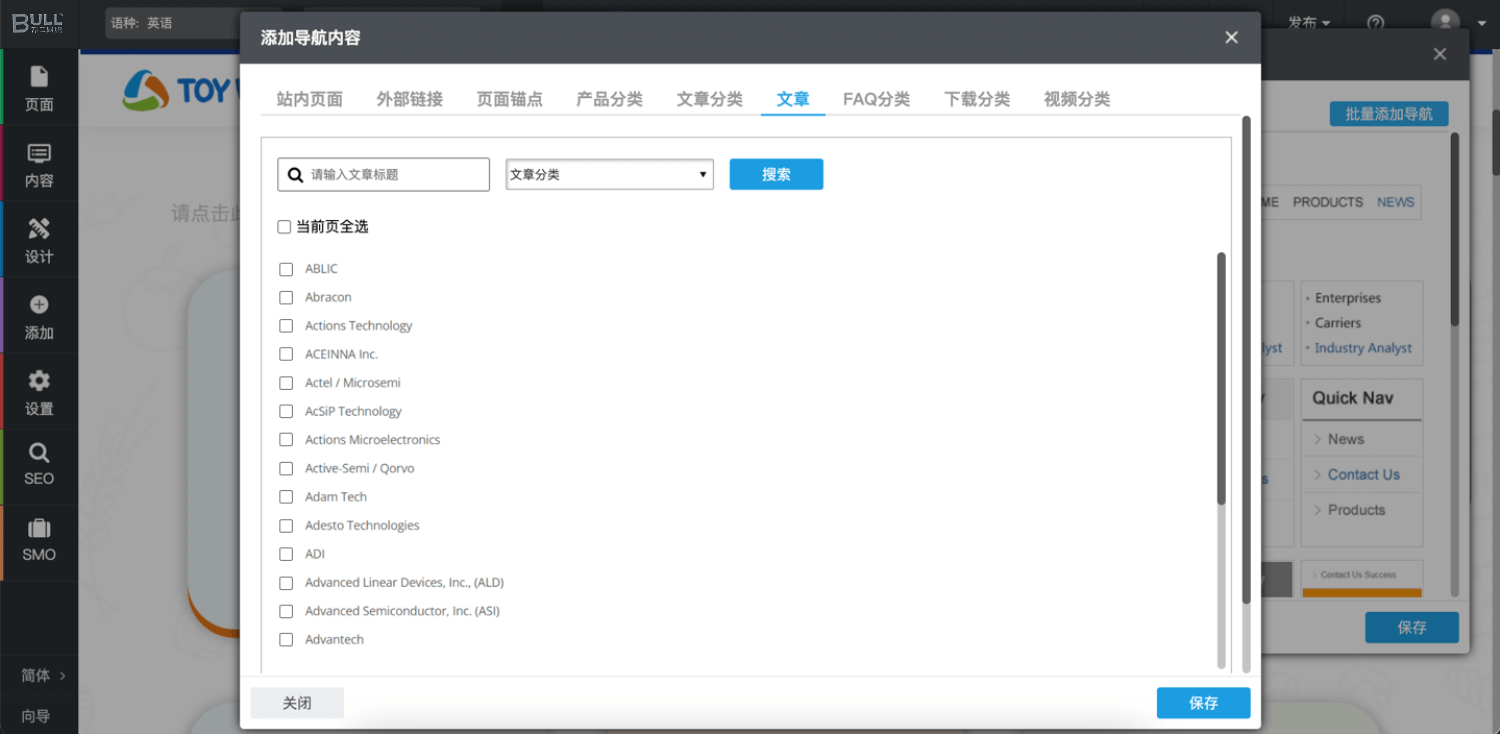Image resolution: width=1500 pixels, height=734 pixels.
Task: Click the blue 搜索 search button
Action: [776, 174]
